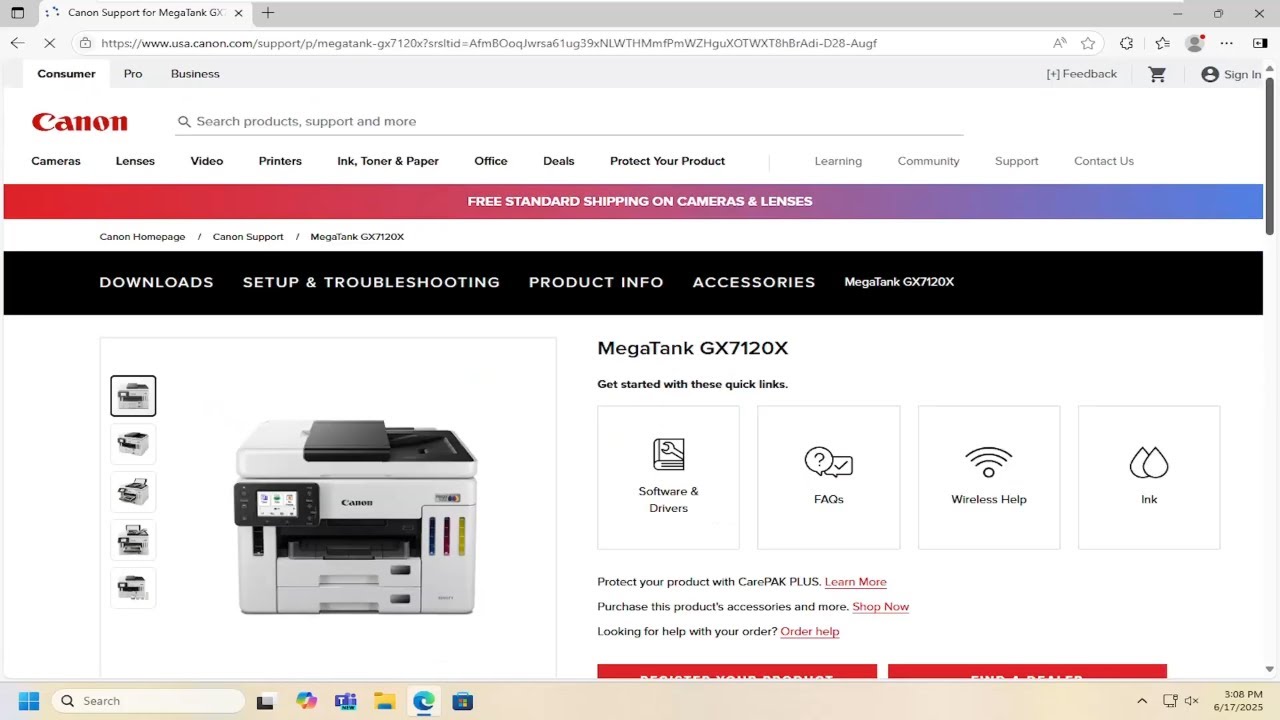Open the shopping cart icon

[1157, 74]
